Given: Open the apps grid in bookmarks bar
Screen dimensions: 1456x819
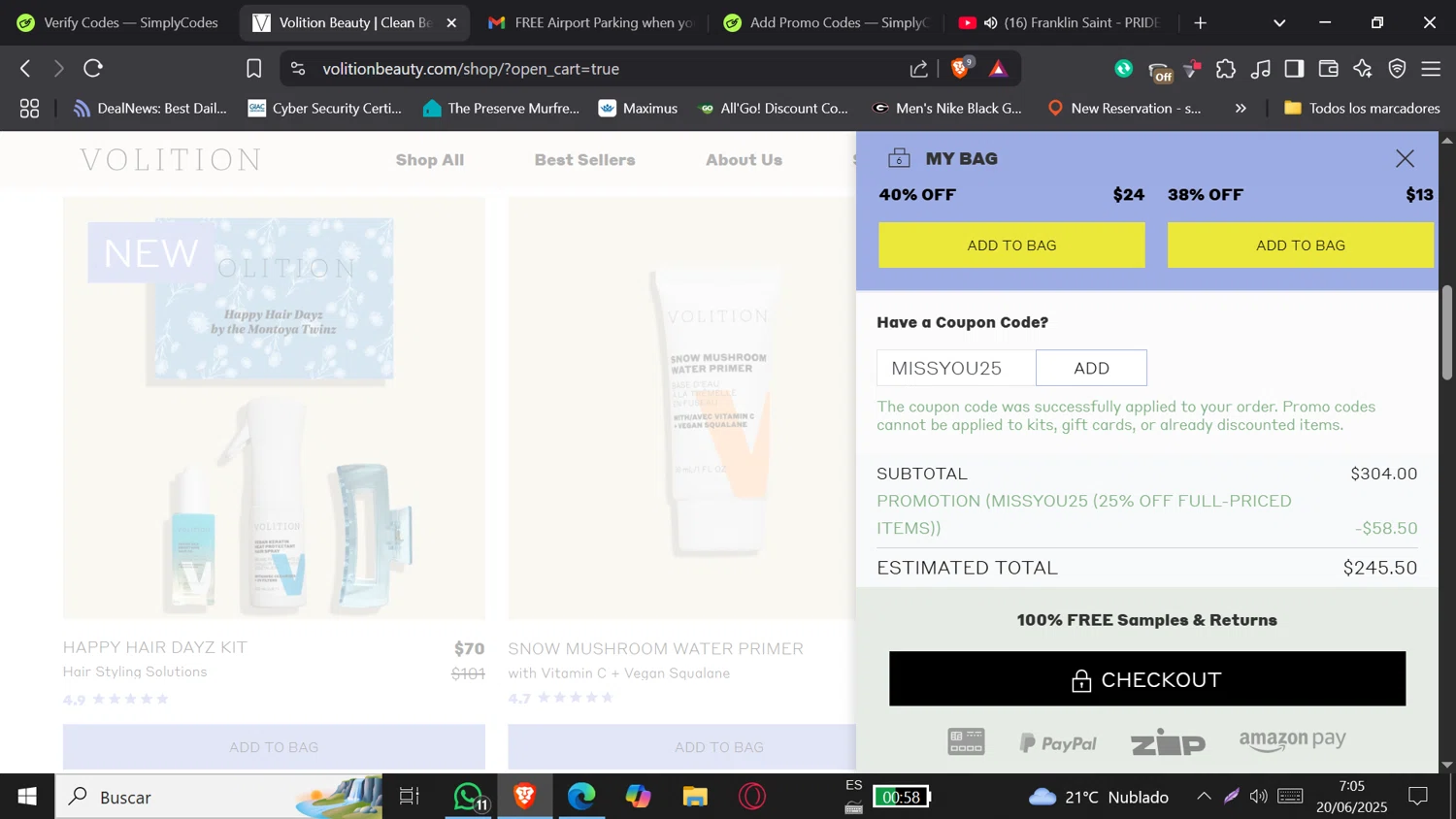Looking at the screenshot, I should point(30,109).
